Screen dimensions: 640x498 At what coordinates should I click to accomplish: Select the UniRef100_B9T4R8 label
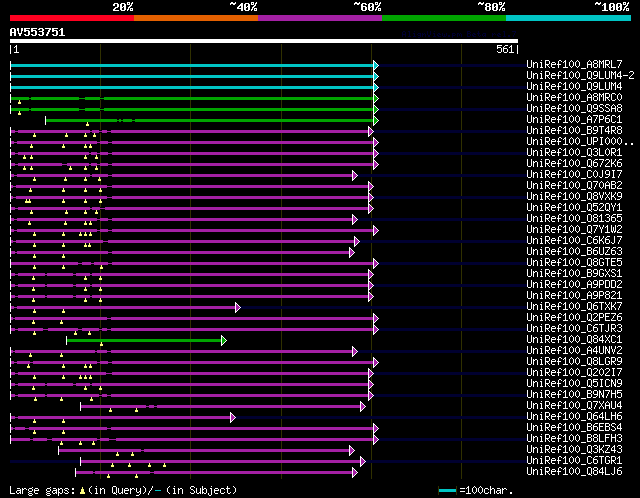click(574, 130)
